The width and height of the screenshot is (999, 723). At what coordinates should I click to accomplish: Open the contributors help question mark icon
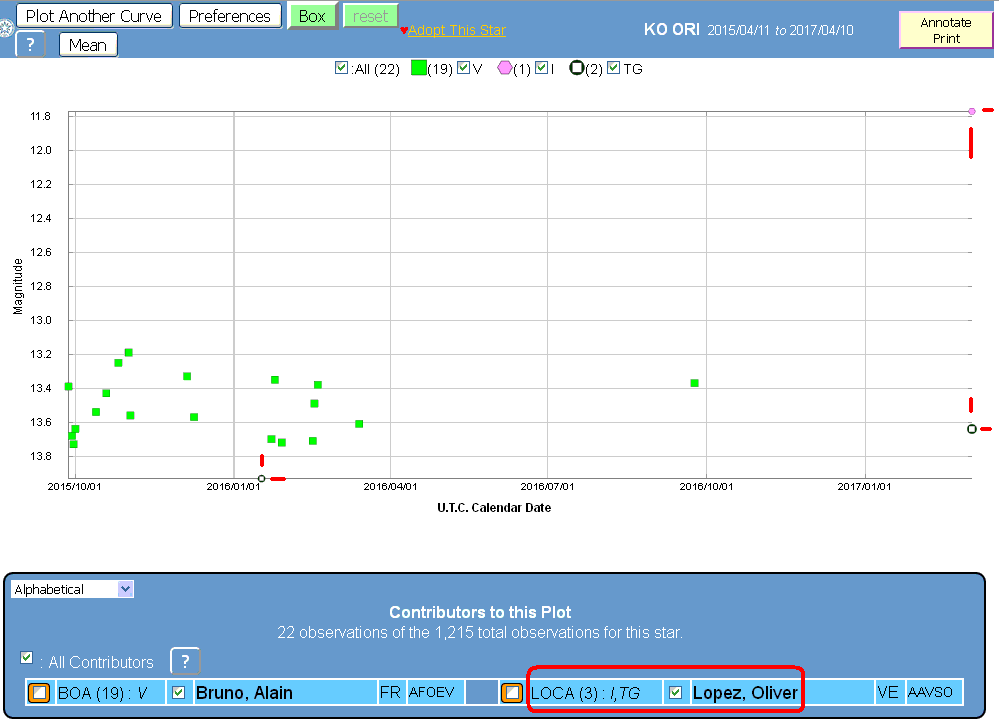tap(184, 661)
